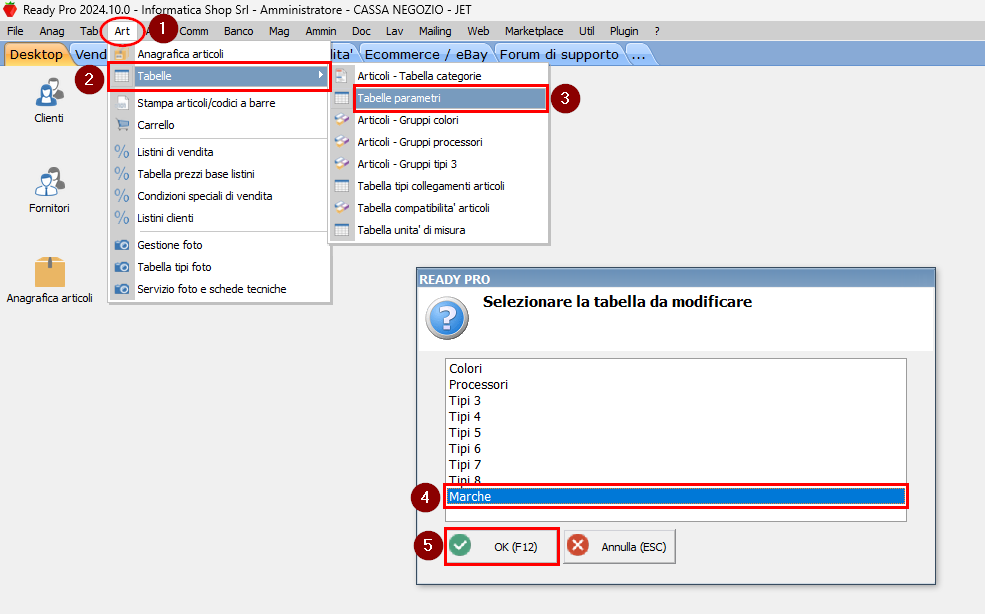The height and width of the screenshot is (614, 985).
Task: Click table icon beside Tabella unita' di misura
Action: [x=342, y=230]
